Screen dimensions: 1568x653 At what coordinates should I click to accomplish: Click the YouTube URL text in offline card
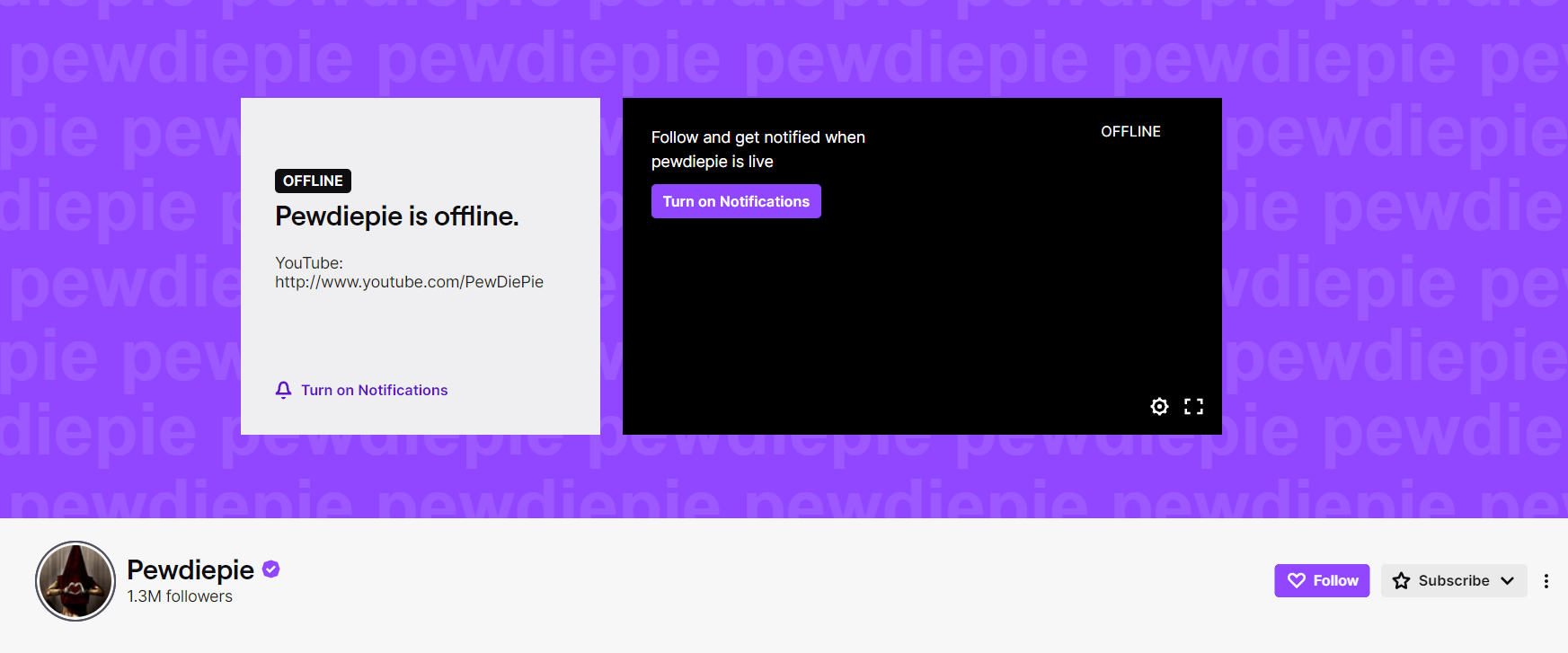pos(409,282)
